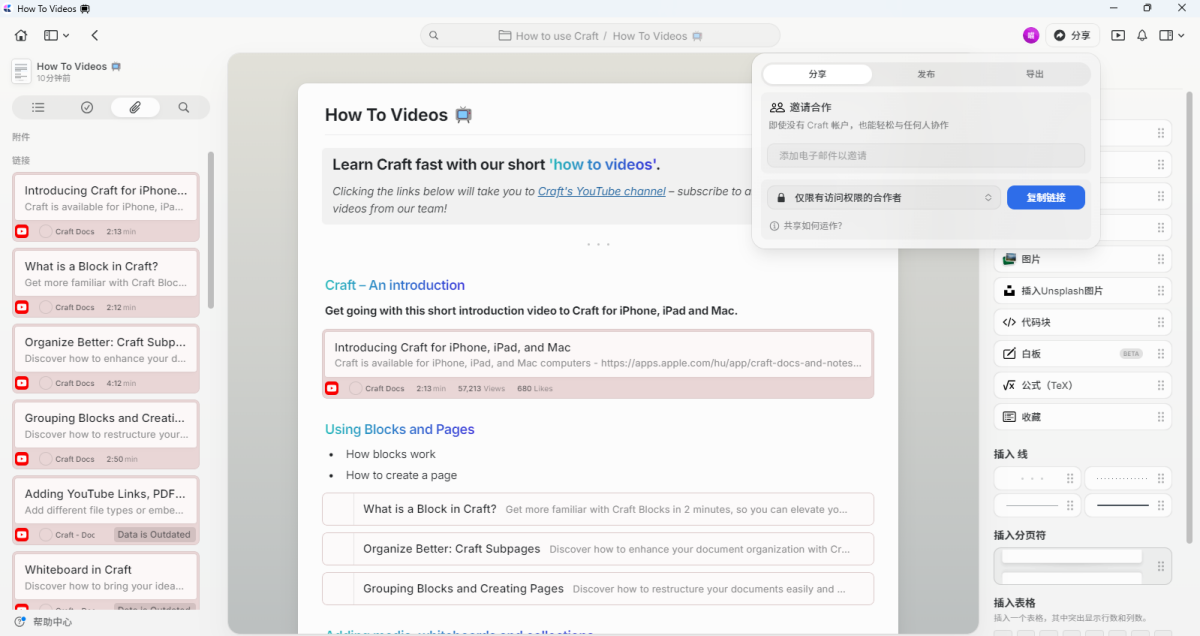Switch to the 发布 tab
1200x636 pixels.
926,74
